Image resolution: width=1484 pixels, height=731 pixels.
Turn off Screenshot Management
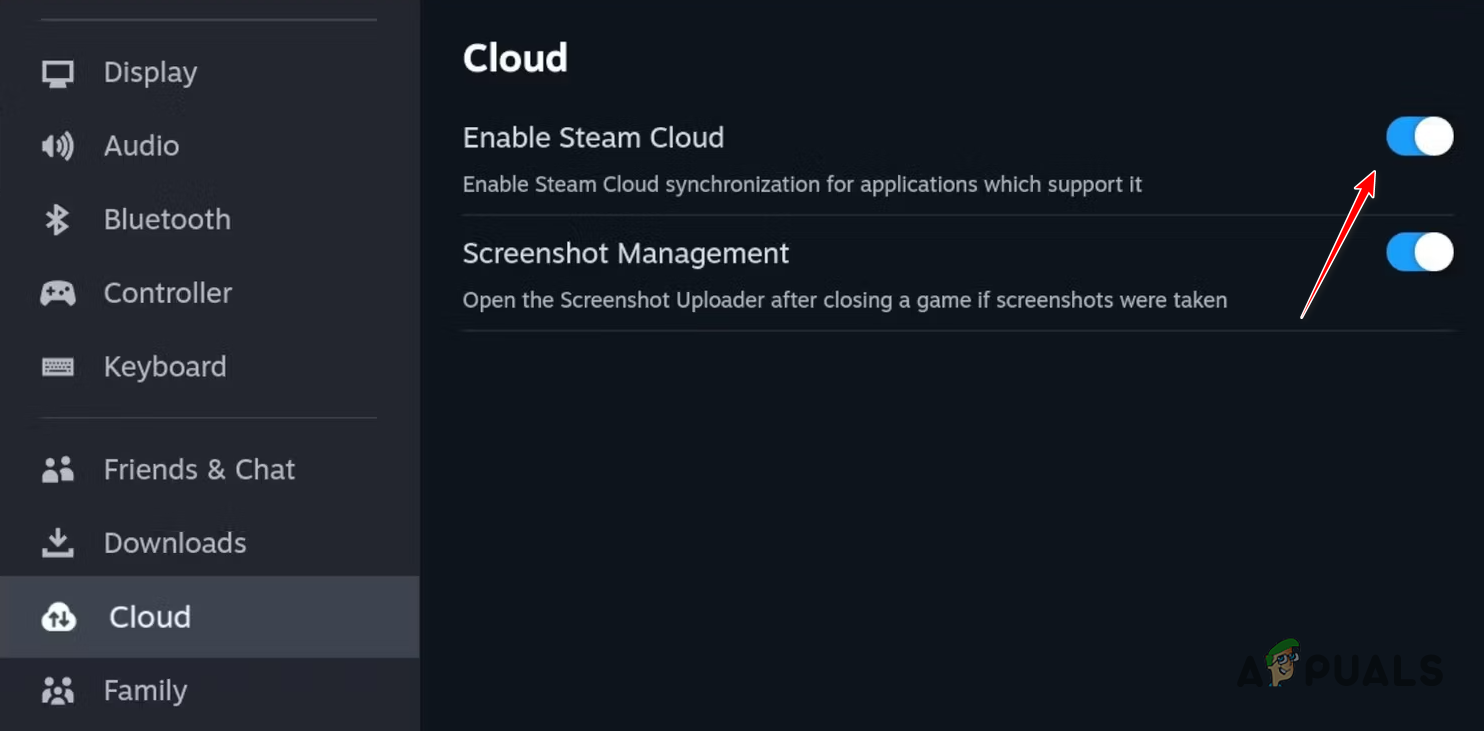(1419, 252)
